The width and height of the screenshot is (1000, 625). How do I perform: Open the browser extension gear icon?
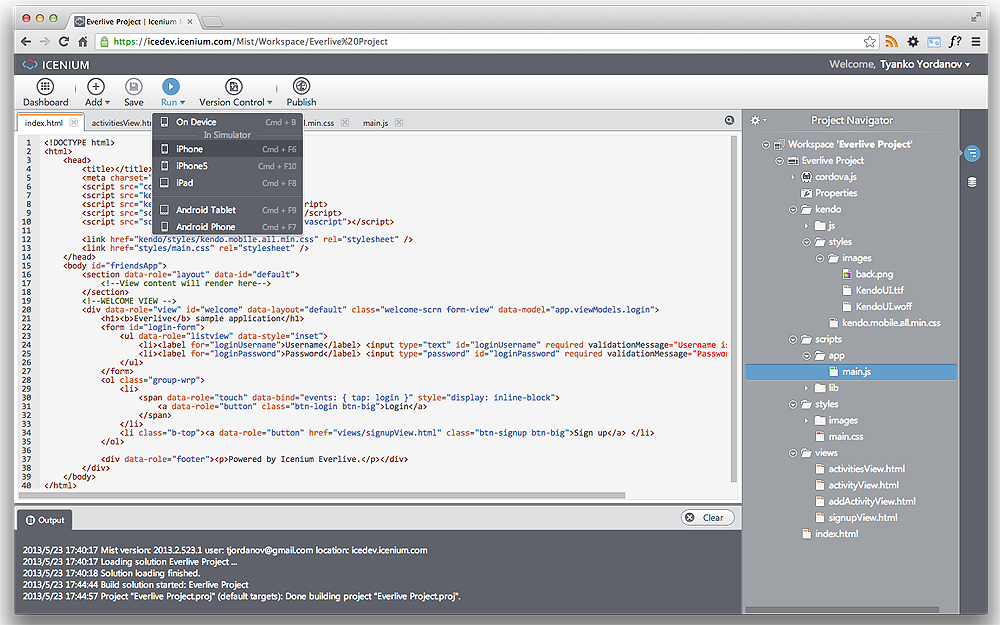pos(913,41)
